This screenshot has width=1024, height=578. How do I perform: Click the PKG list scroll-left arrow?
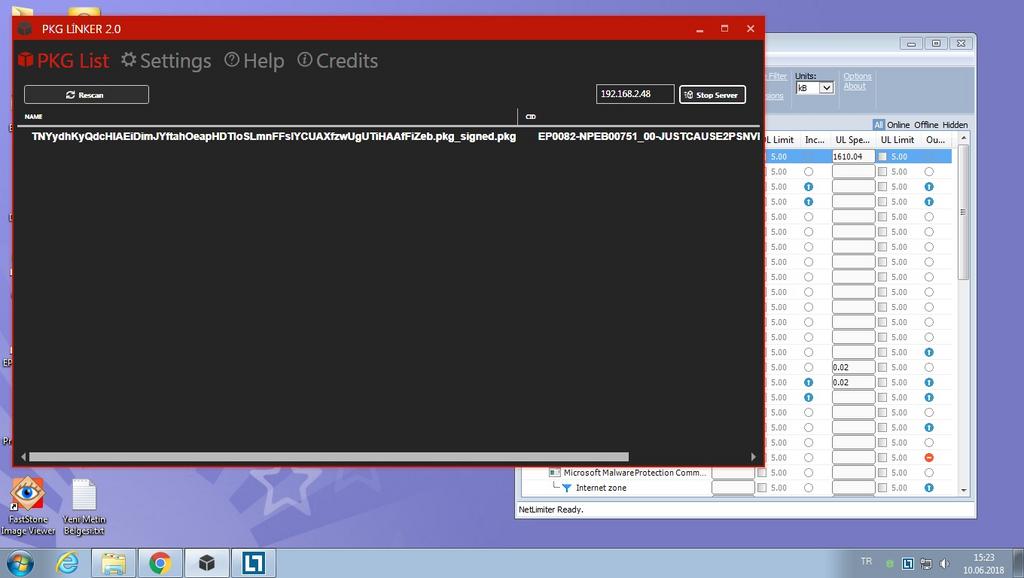pos(24,457)
